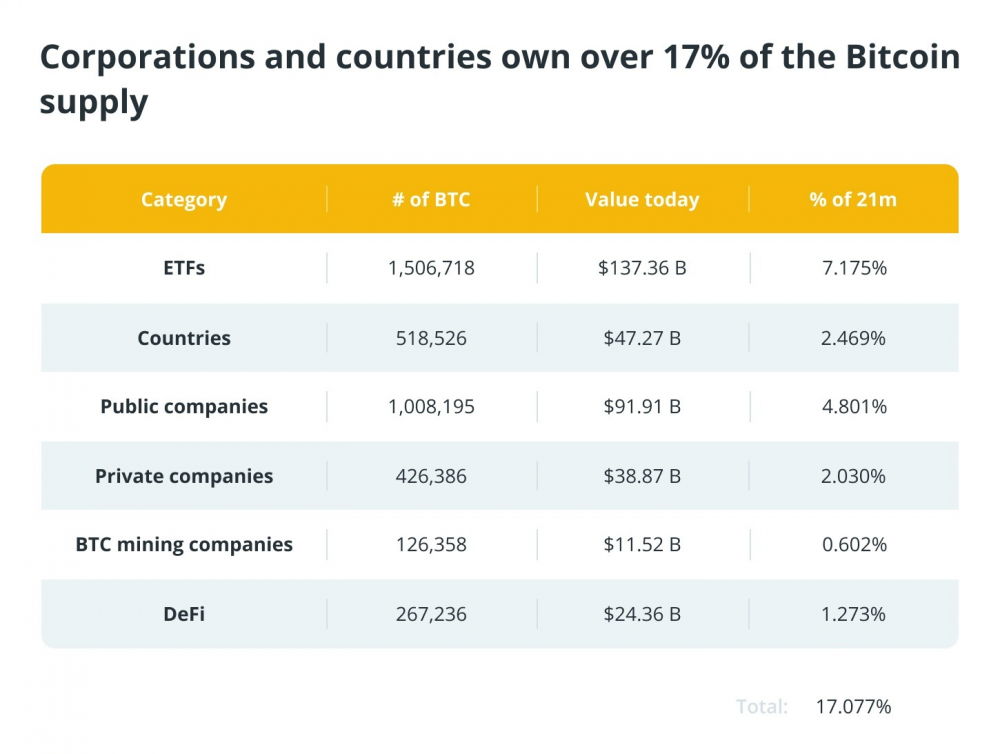Click the faded Total label
Viewport: 1000px width, 754px height.
pyautogui.click(x=762, y=707)
